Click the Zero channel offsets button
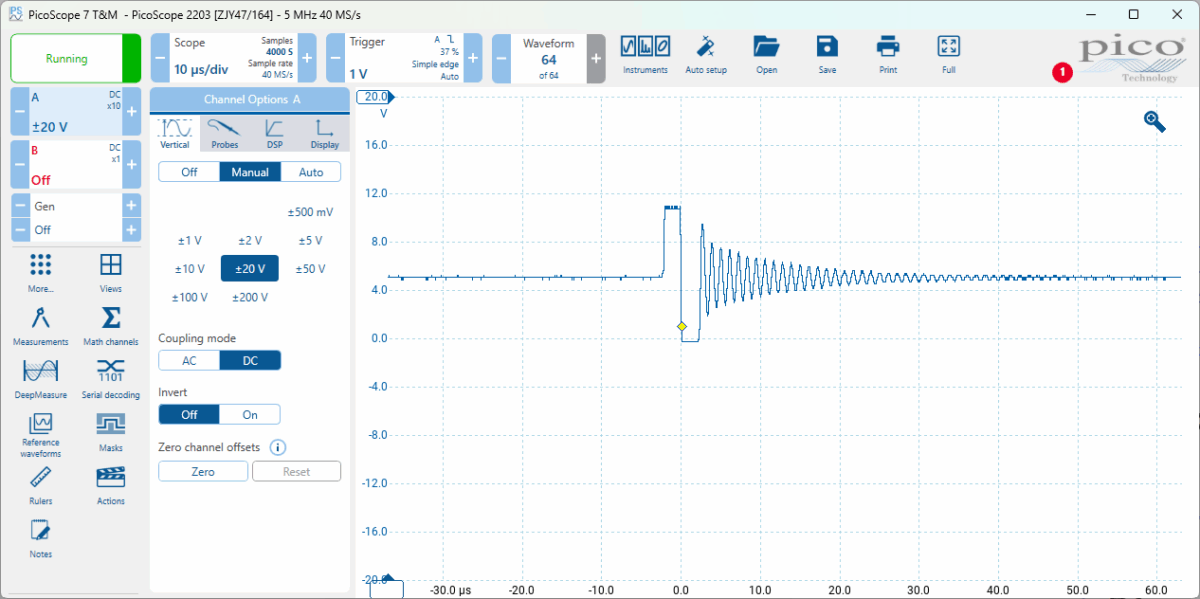Viewport: 1200px width, 599px height. [203, 471]
